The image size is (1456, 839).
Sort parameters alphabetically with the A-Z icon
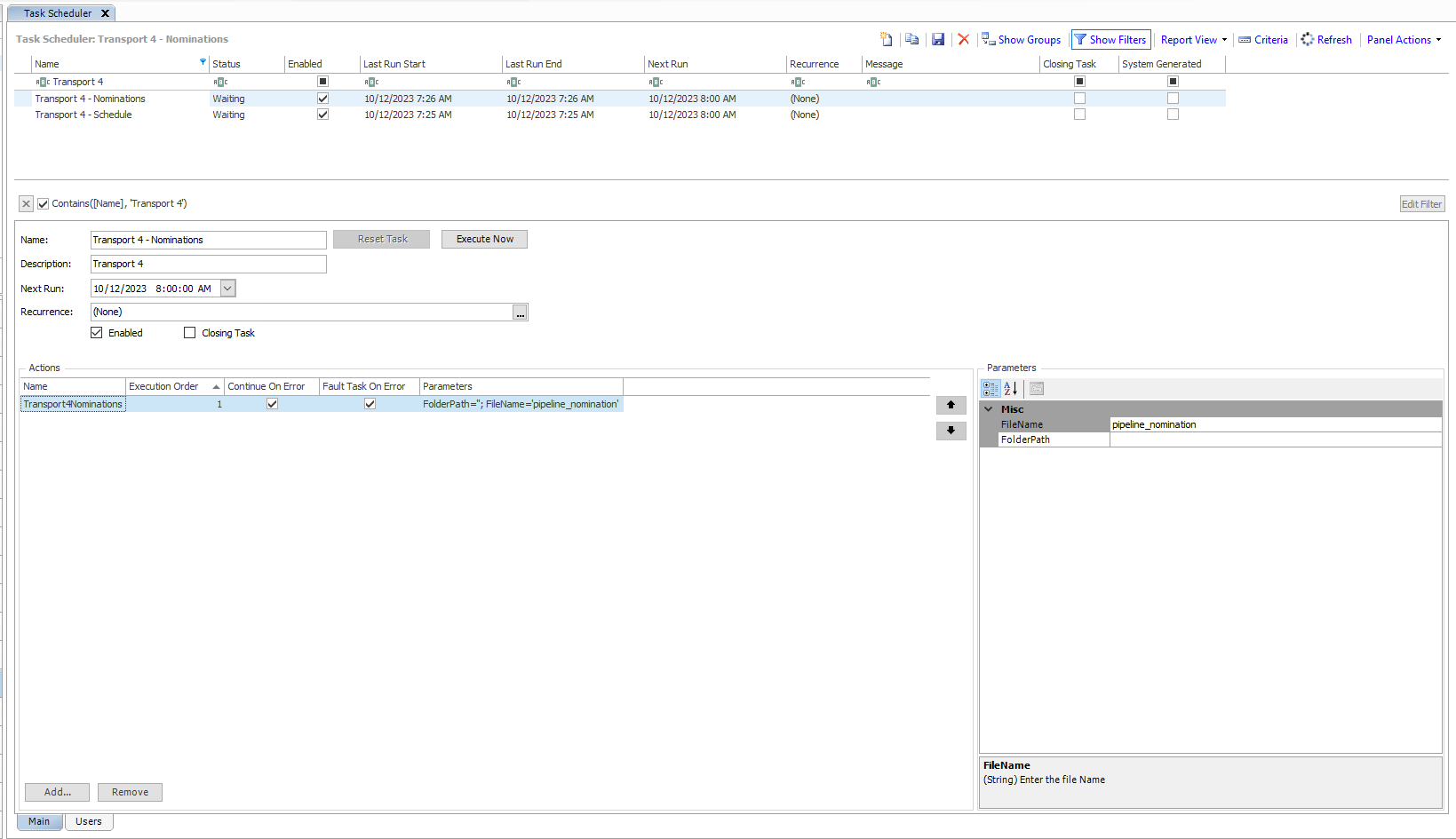1011,389
